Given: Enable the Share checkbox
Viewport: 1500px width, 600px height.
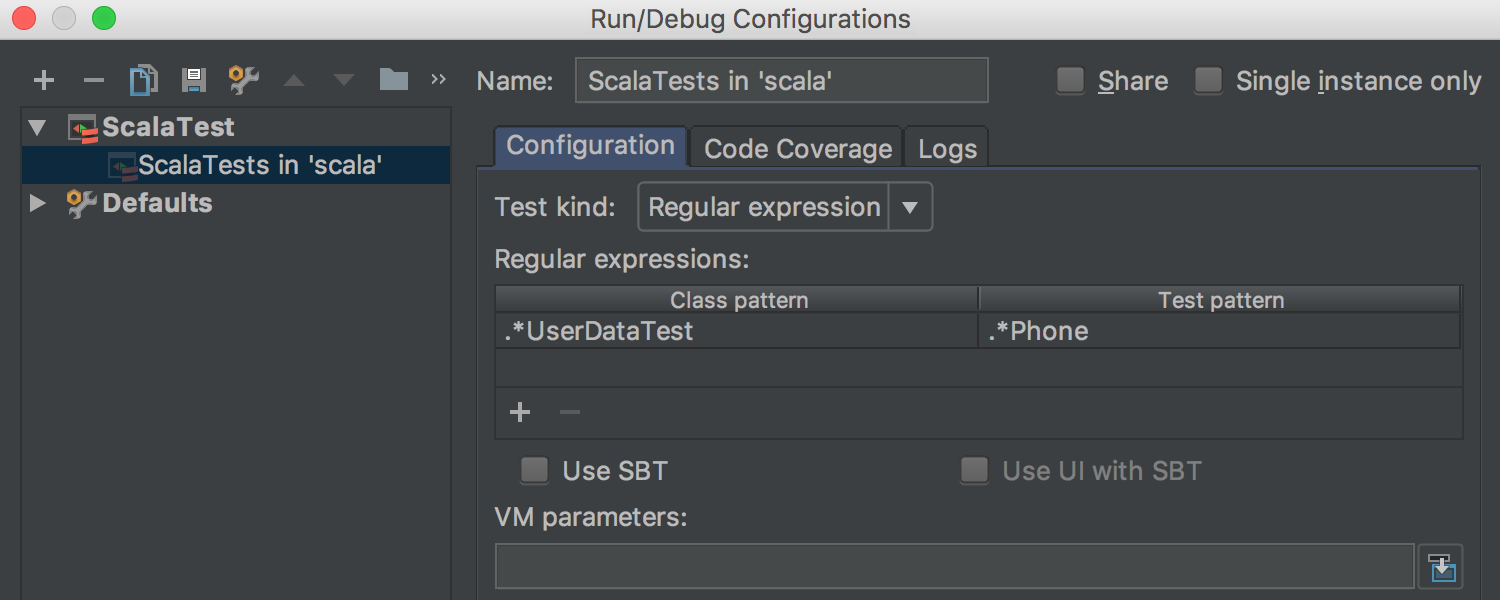Looking at the screenshot, I should pyautogui.click(x=1071, y=80).
